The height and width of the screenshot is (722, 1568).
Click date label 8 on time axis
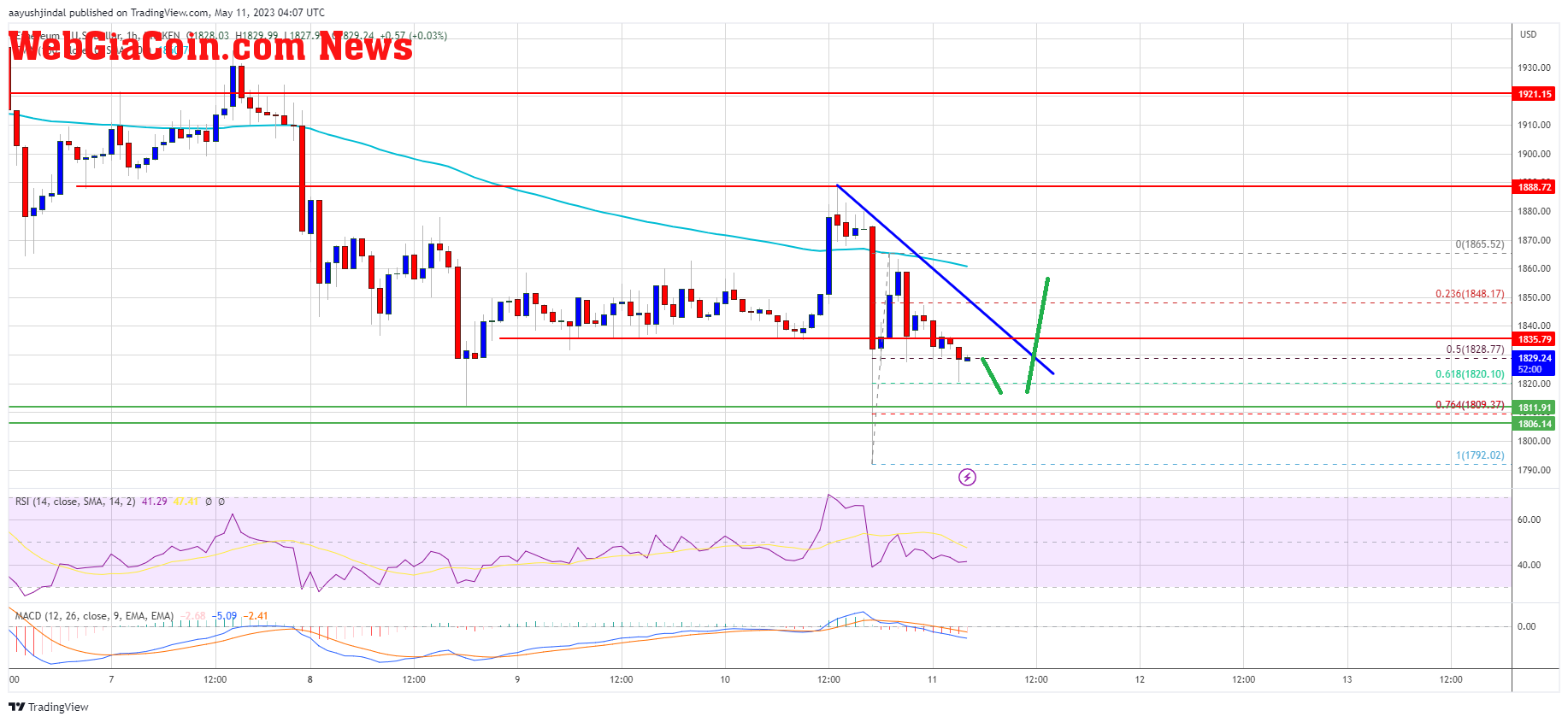tap(310, 679)
